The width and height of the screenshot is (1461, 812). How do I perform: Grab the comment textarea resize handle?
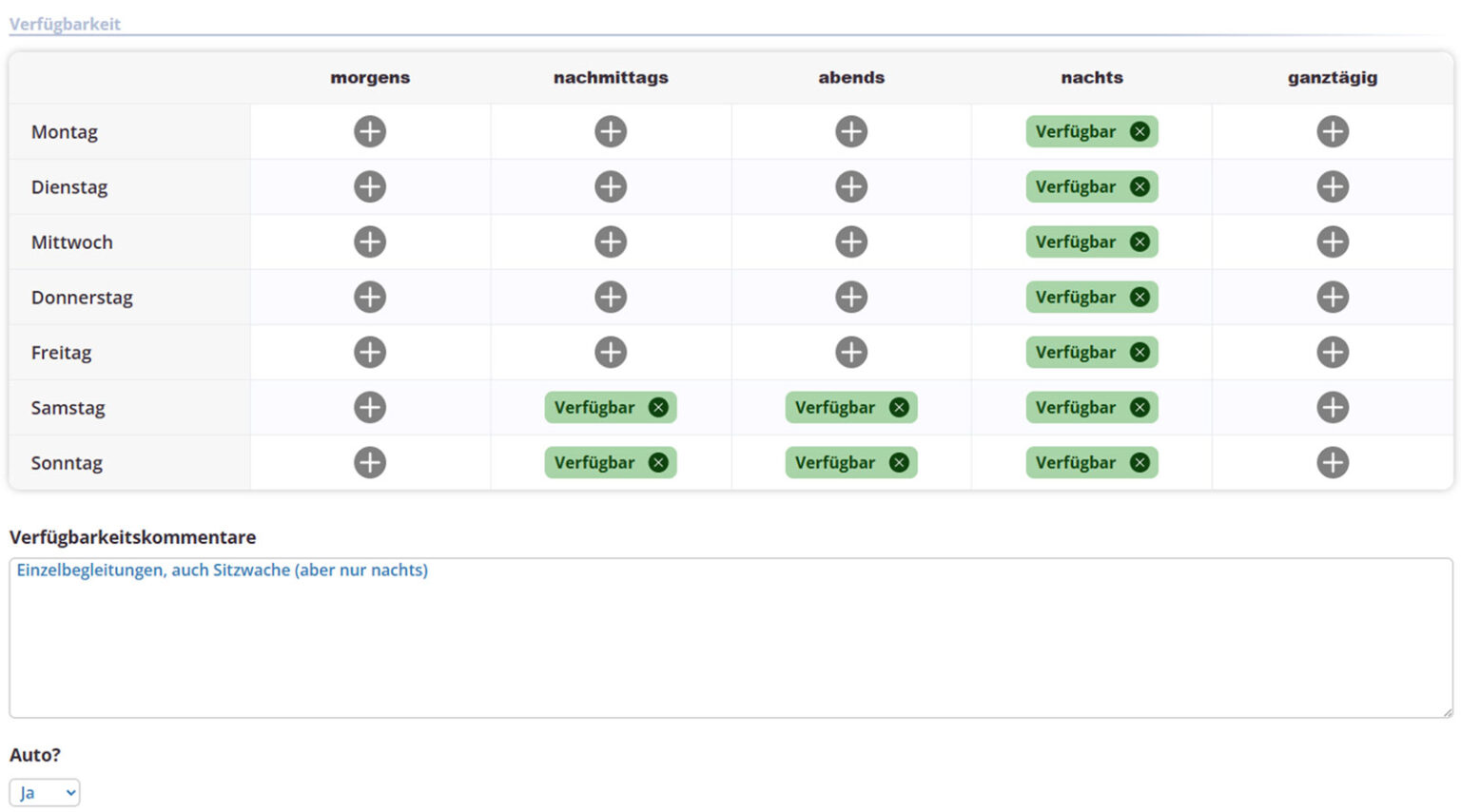[x=1447, y=711]
